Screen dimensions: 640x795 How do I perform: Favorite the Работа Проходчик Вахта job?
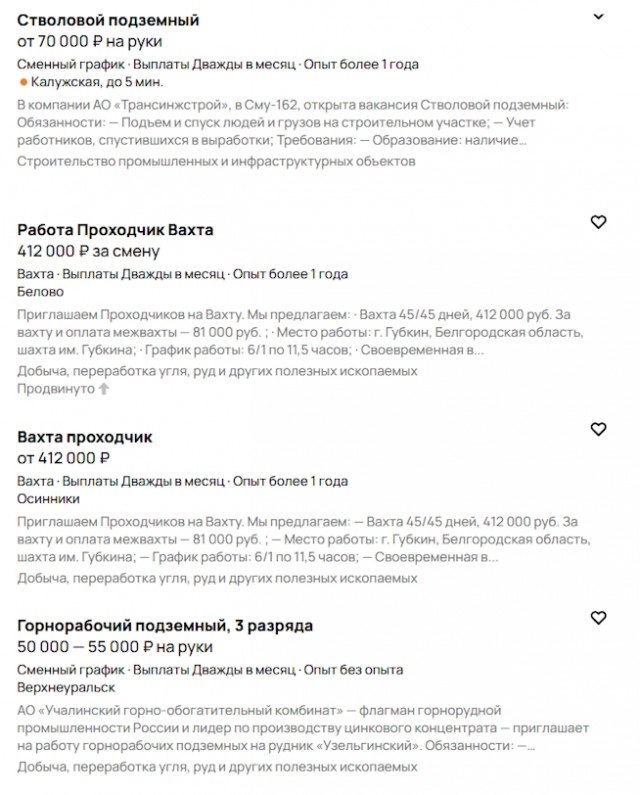click(598, 222)
